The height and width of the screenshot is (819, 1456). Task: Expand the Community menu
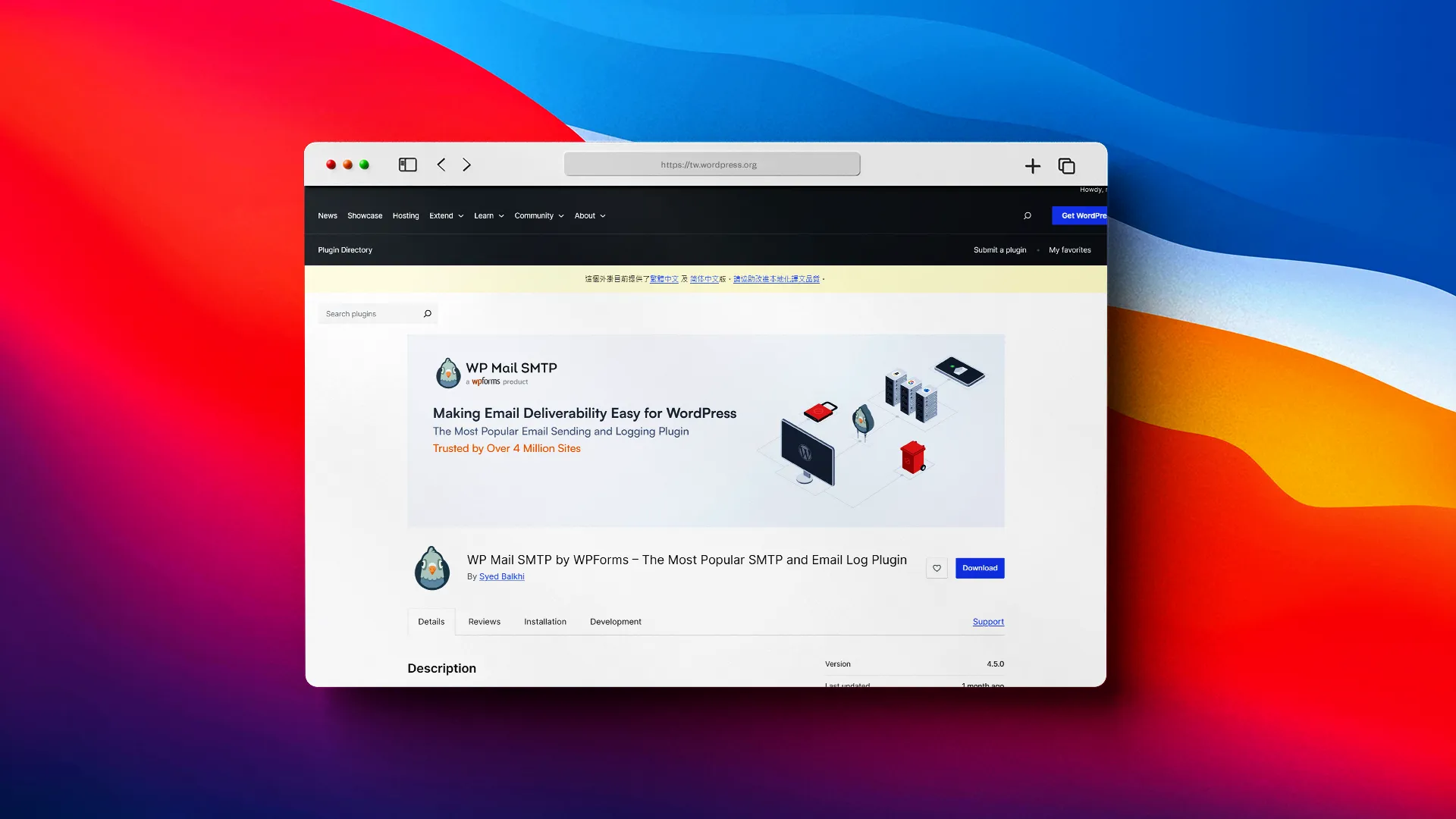(538, 216)
